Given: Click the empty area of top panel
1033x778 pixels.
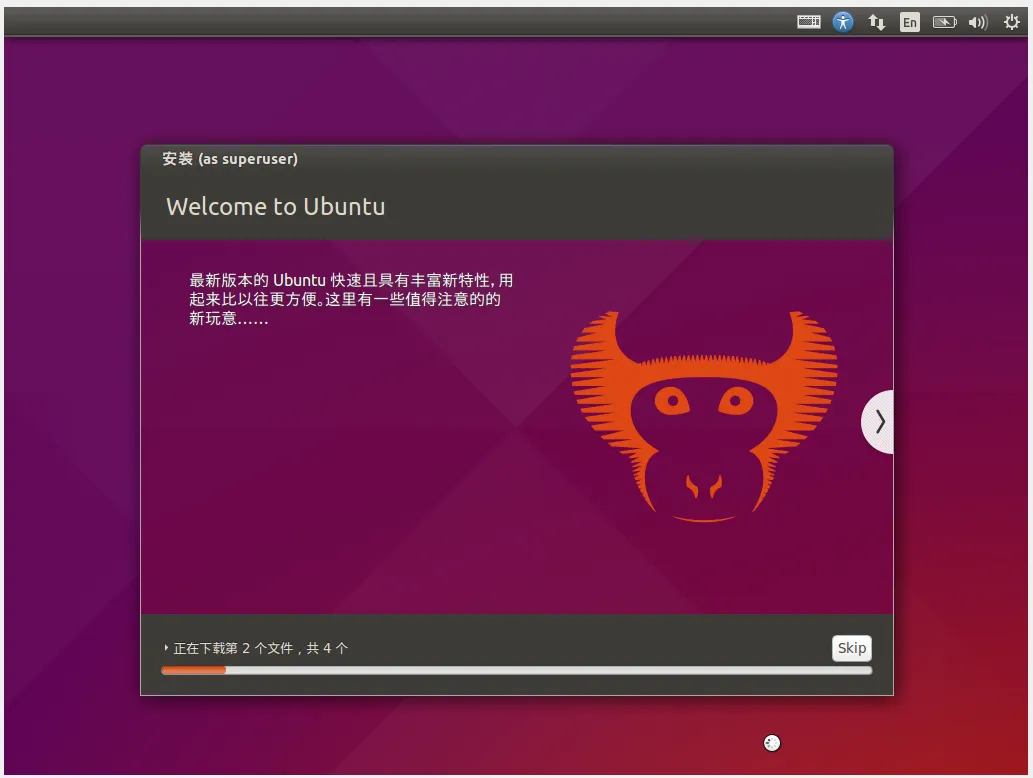Looking at the screenshot, I should [400, 22].
